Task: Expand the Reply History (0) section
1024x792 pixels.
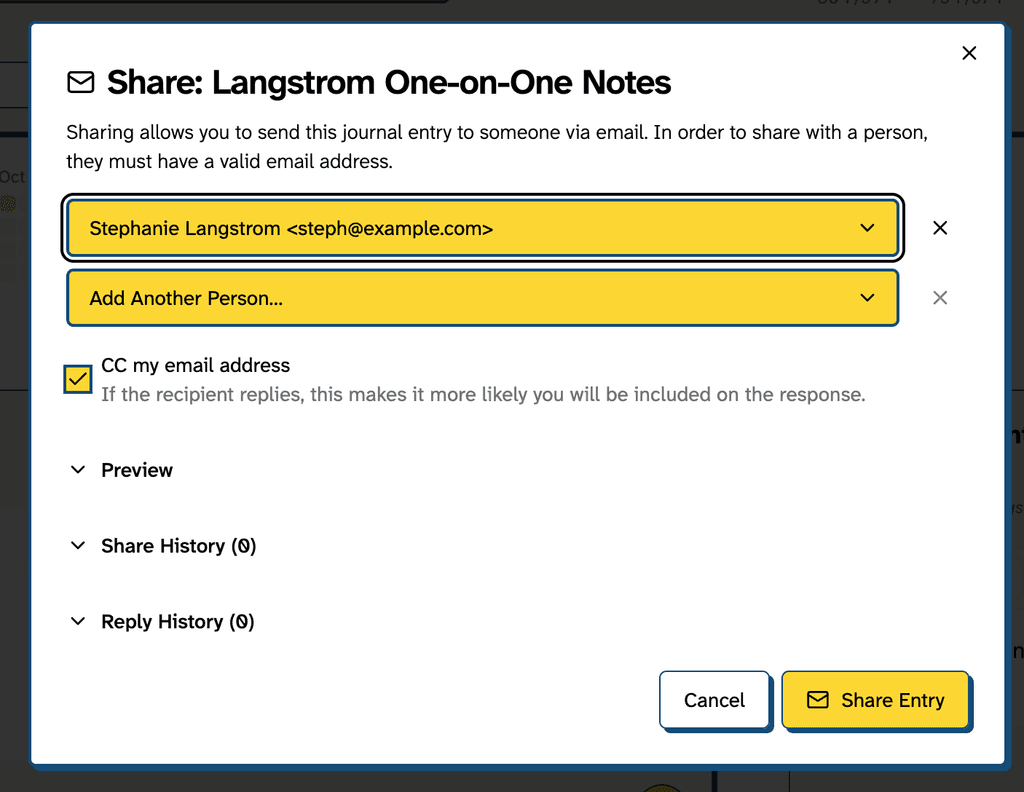Action: pyautogui.click(x=177, y=622)
